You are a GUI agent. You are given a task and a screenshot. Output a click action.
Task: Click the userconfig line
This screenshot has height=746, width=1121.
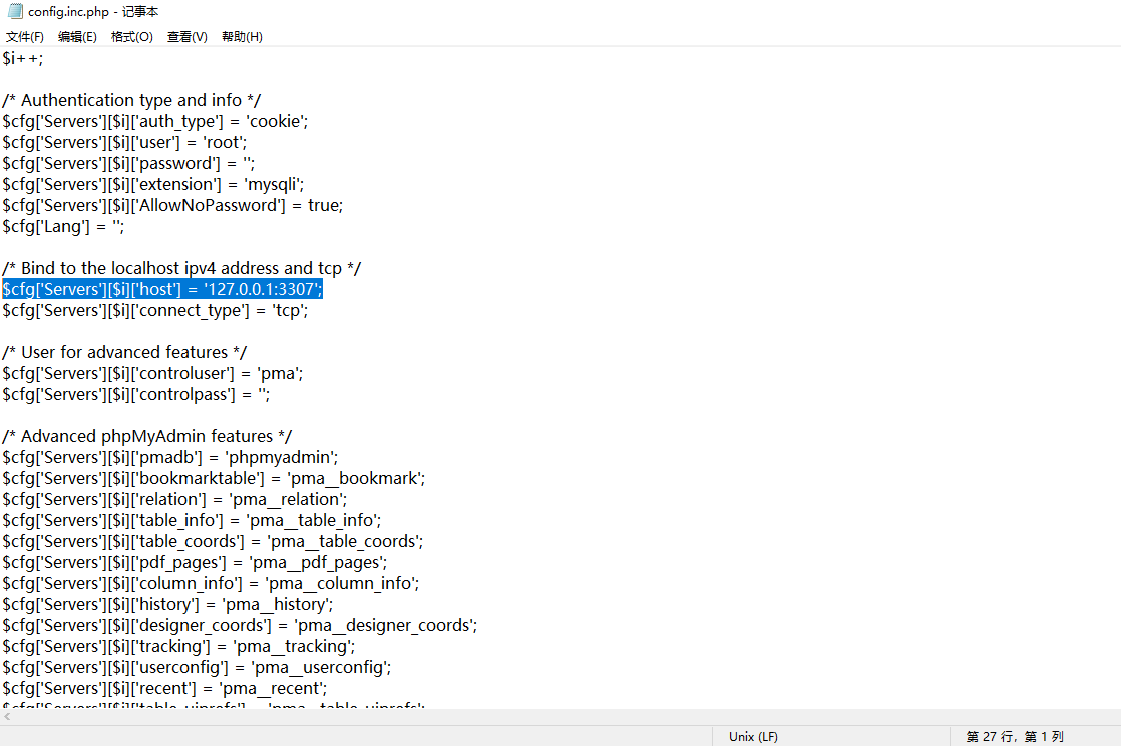tap(197, 667)
